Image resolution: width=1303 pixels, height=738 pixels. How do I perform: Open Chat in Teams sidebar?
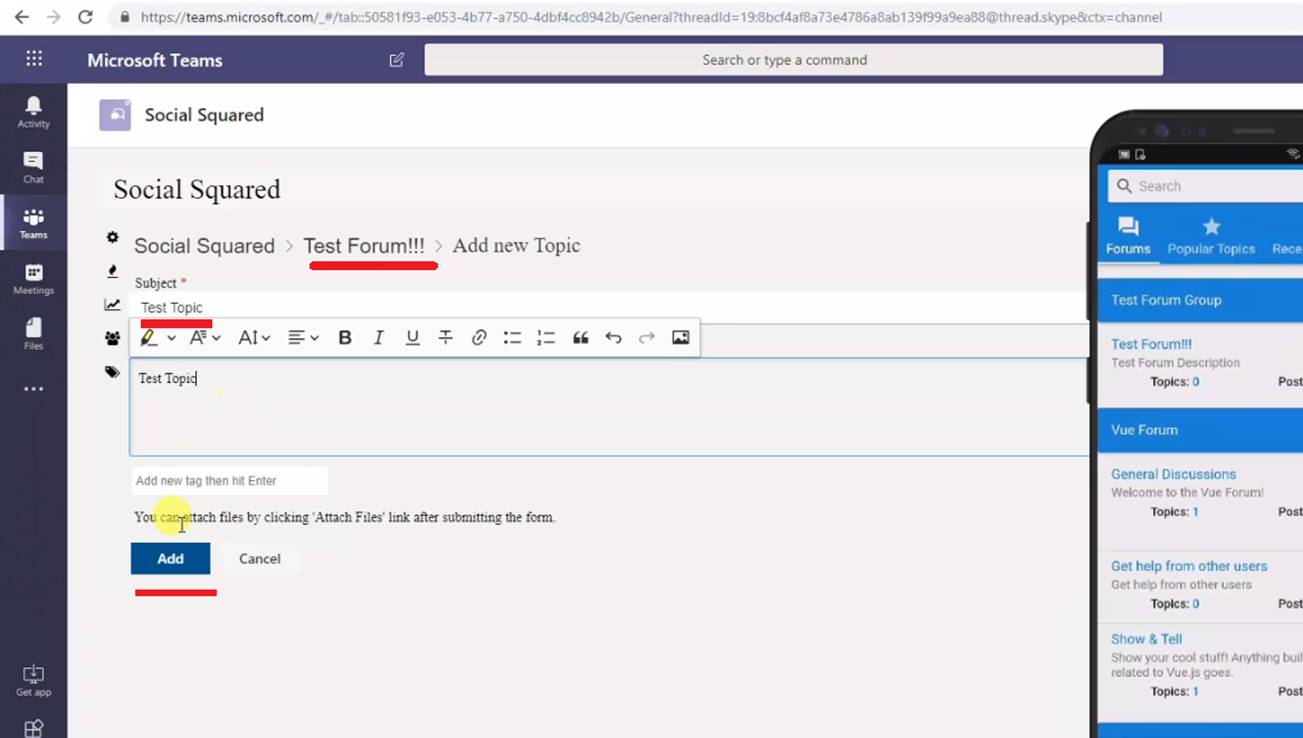point(33,167)
